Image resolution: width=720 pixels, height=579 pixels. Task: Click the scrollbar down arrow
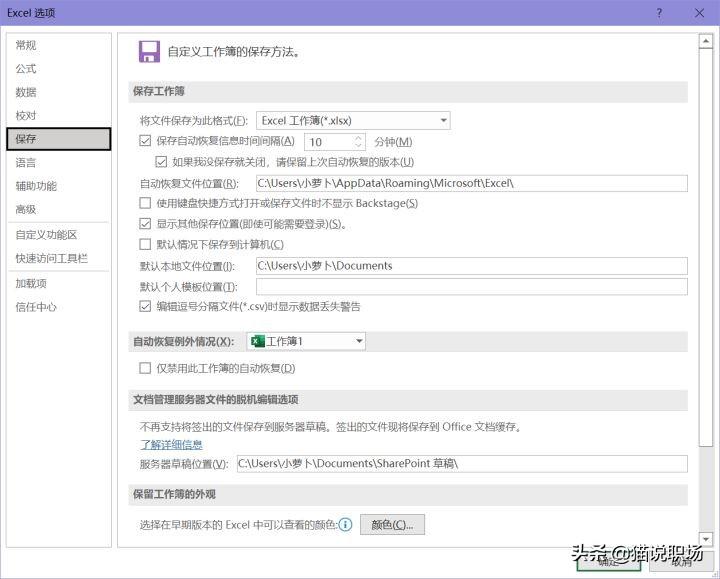(x=705, y=538)
